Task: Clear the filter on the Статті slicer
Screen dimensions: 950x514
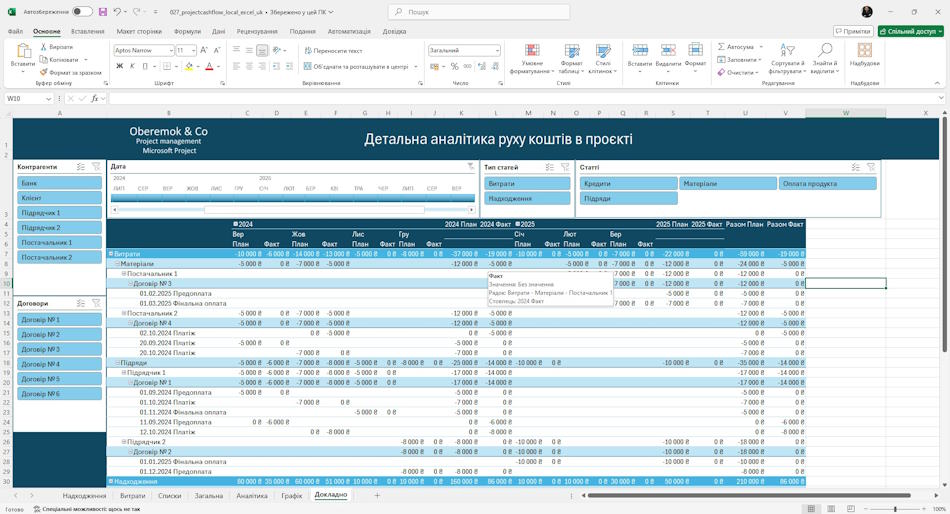Action: click(x=871, y=167)
